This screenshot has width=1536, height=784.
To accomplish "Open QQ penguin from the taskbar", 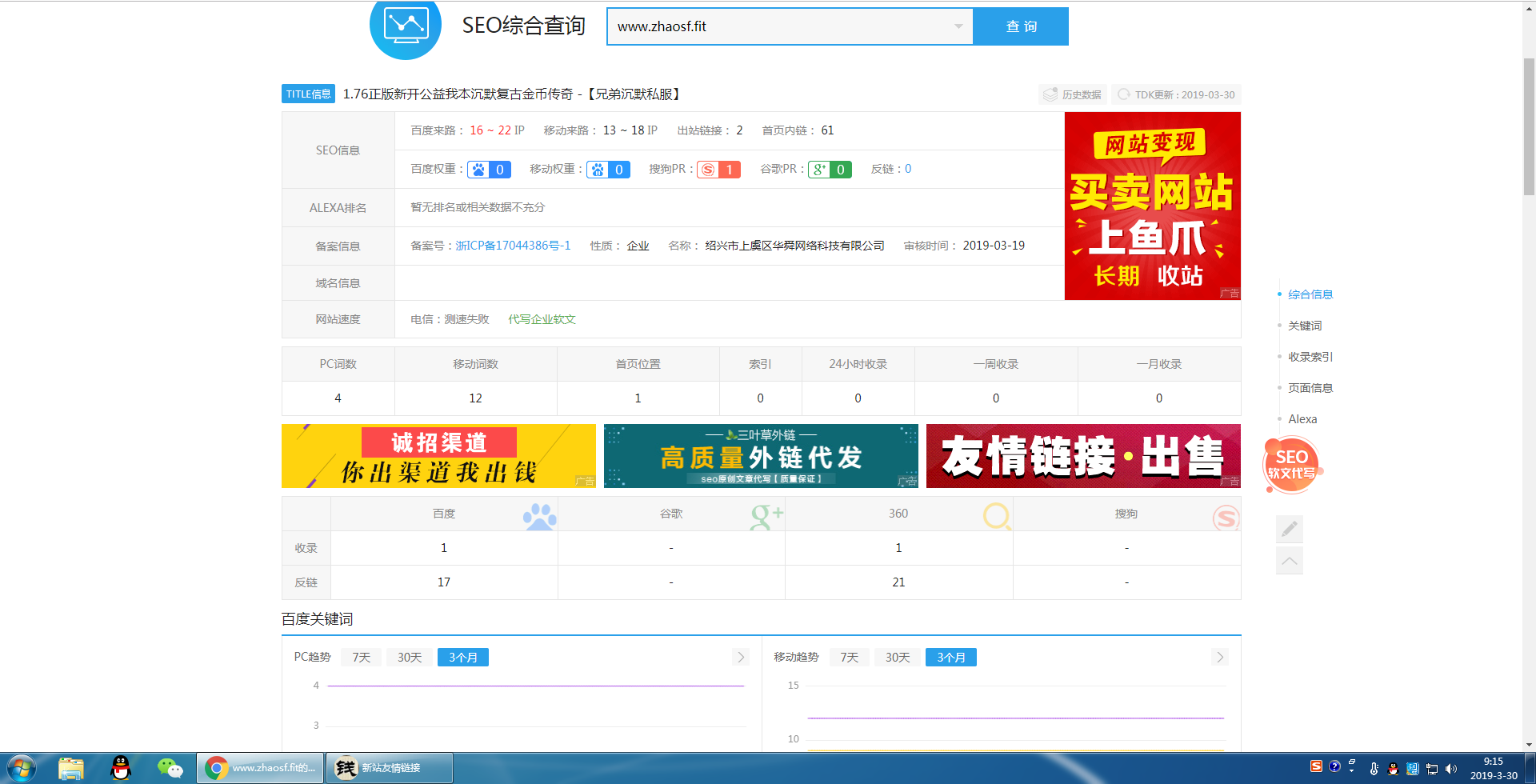I will click(120, 768).
